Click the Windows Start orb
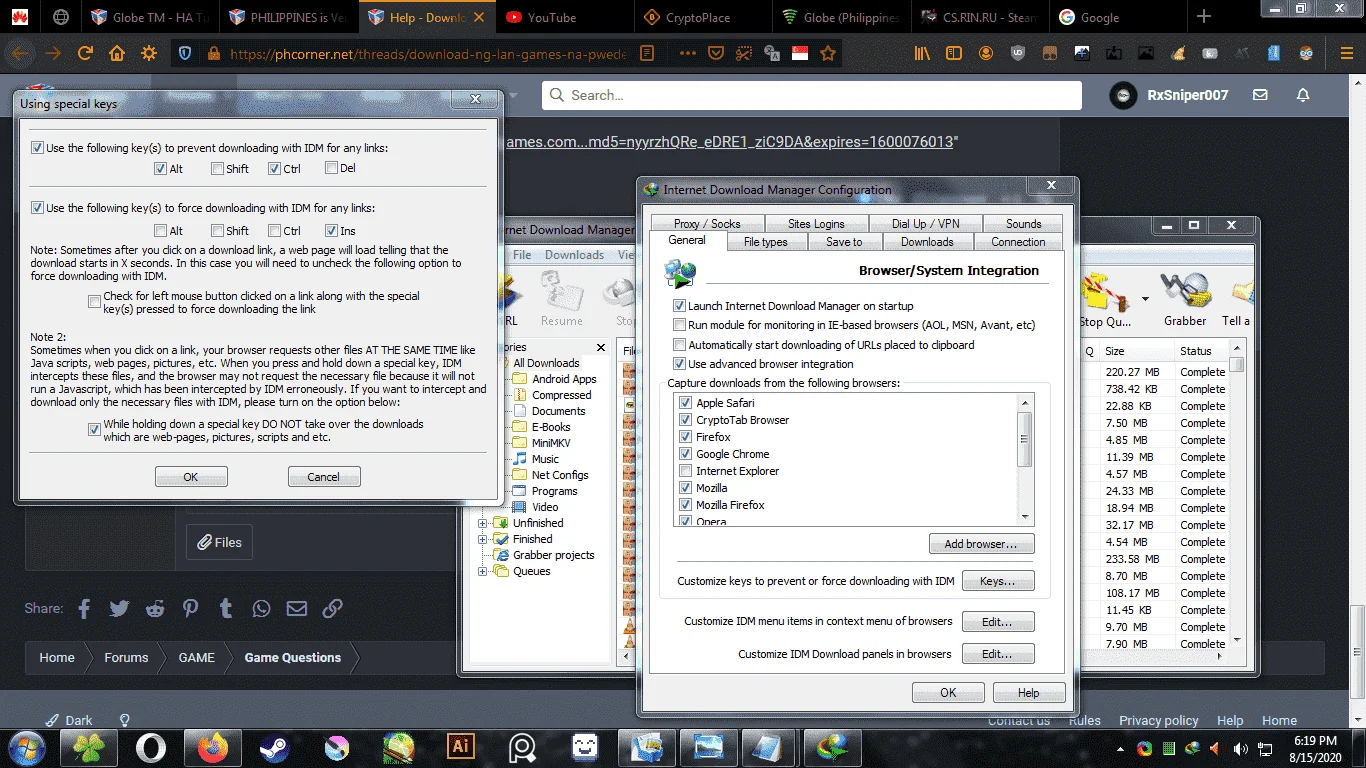Image resolution: width=1366 pixels, height=768 pixels. click(x=27, y=747)
